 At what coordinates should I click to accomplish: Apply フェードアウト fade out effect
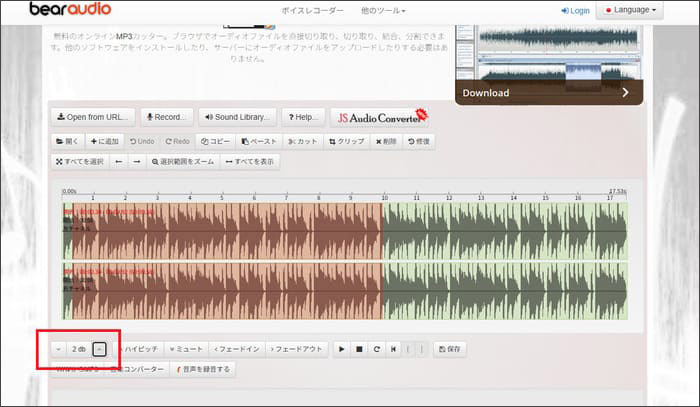click(x=297, y=349)
